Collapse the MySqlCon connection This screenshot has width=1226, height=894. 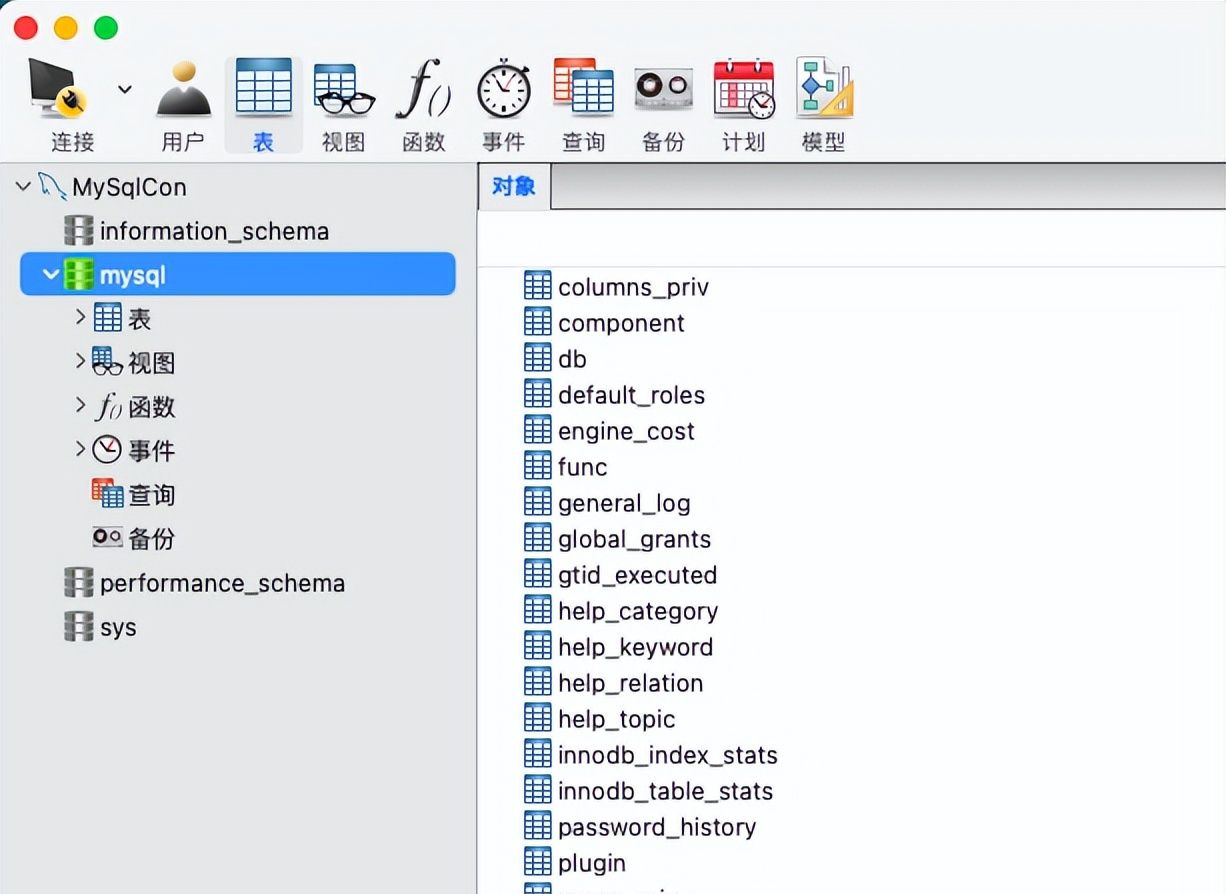(x=22, y=187)
